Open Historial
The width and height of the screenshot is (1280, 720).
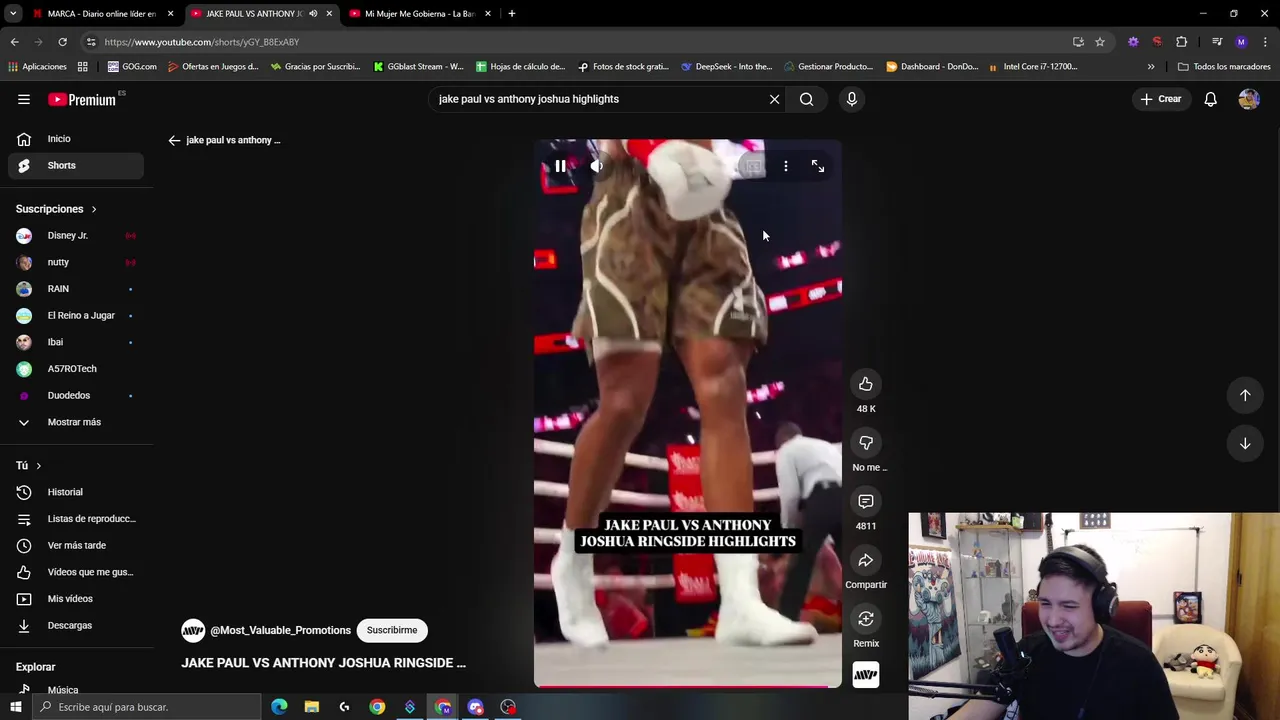click(x=76, y=492)
